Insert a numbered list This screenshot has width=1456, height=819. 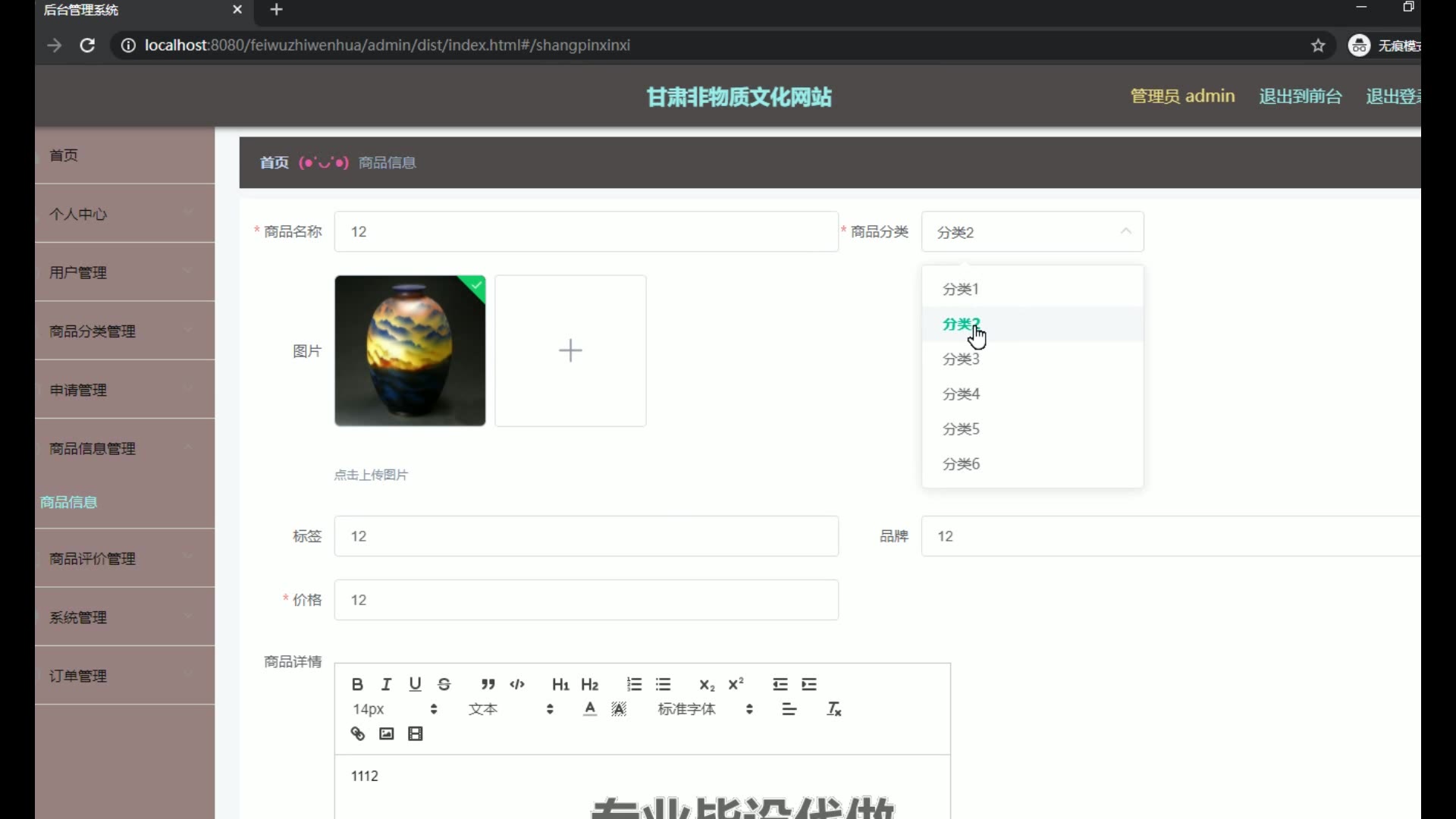coord(634,684)
